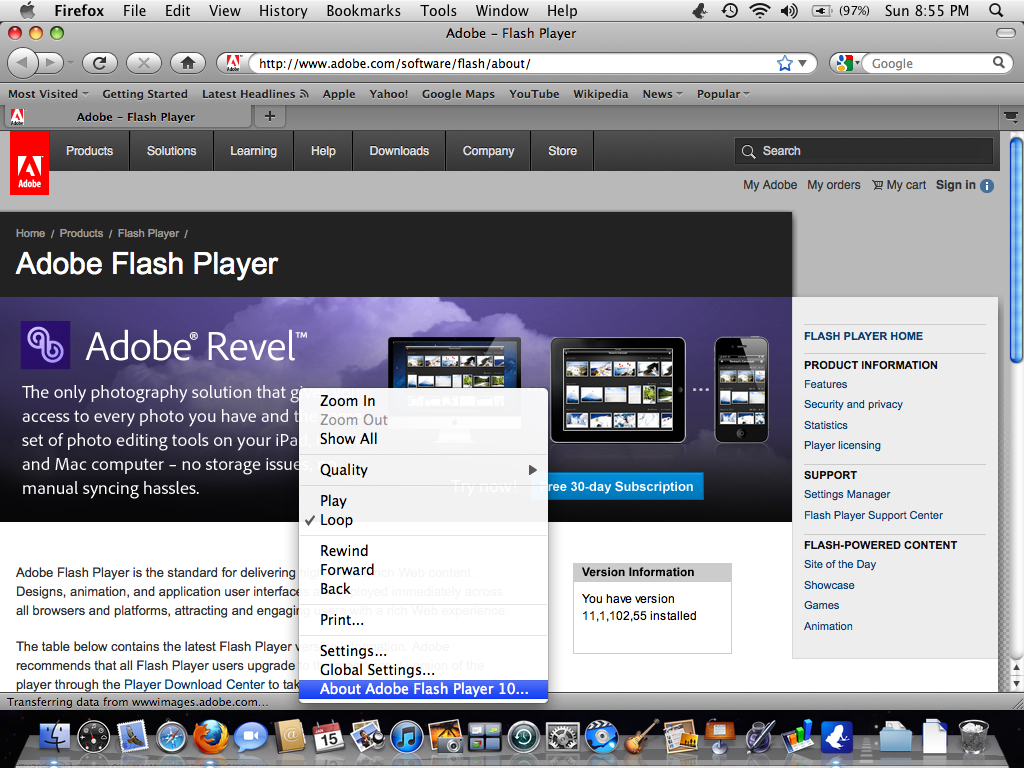1024x768 pixels.
Task: Open the Latest Headlines feed bookmark
Action: pyautogui.click(x=255, y=94)
